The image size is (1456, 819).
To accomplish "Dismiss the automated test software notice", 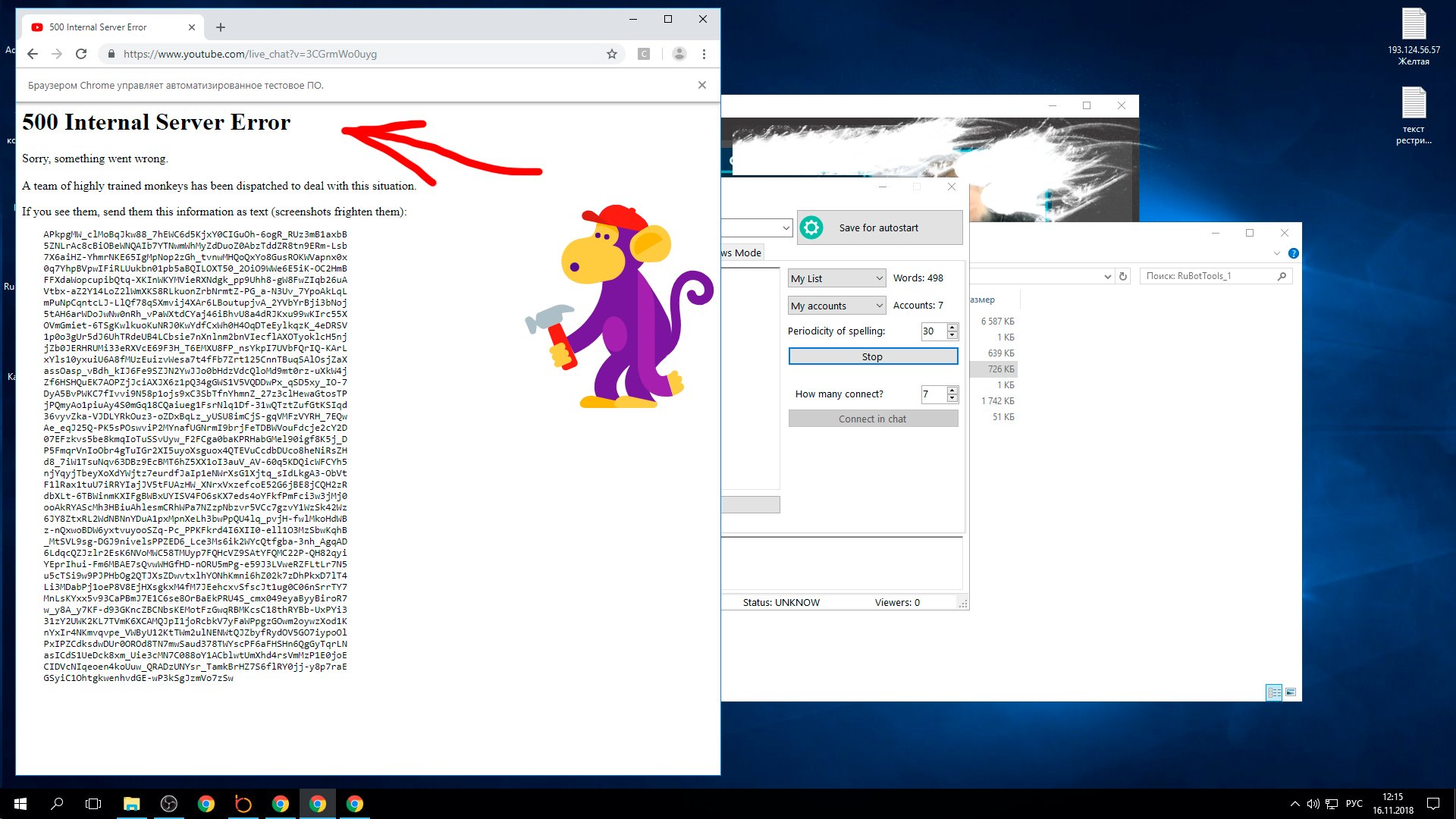I will coord(701,85).
